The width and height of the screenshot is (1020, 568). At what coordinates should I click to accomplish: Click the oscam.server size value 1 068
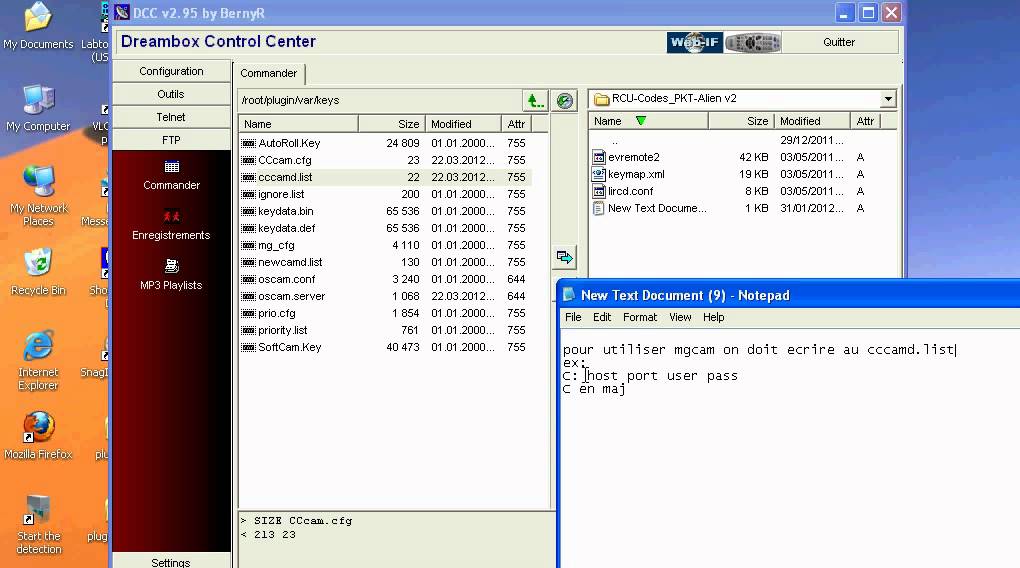405,296
